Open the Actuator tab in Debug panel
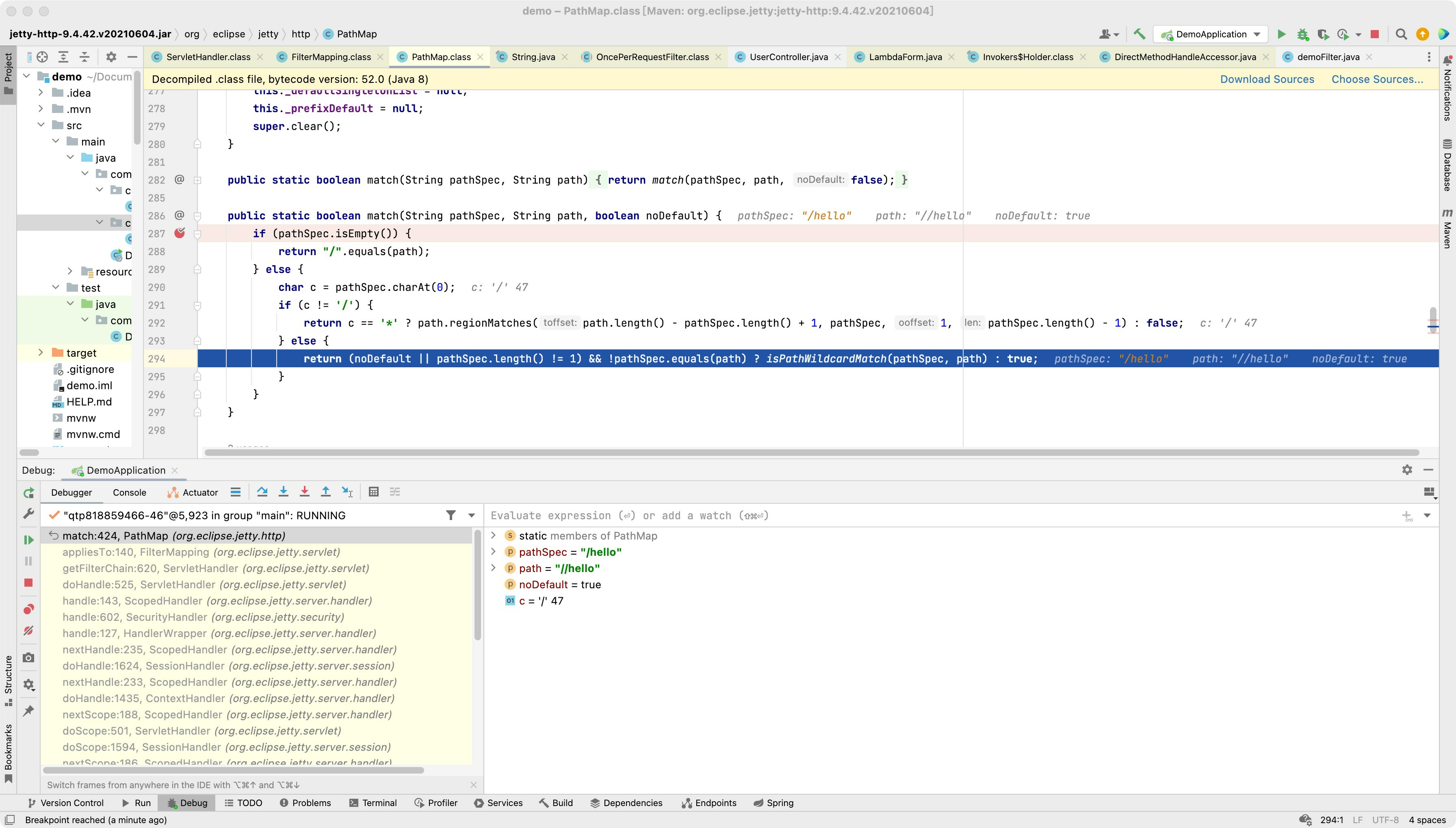 coord(193,492)
